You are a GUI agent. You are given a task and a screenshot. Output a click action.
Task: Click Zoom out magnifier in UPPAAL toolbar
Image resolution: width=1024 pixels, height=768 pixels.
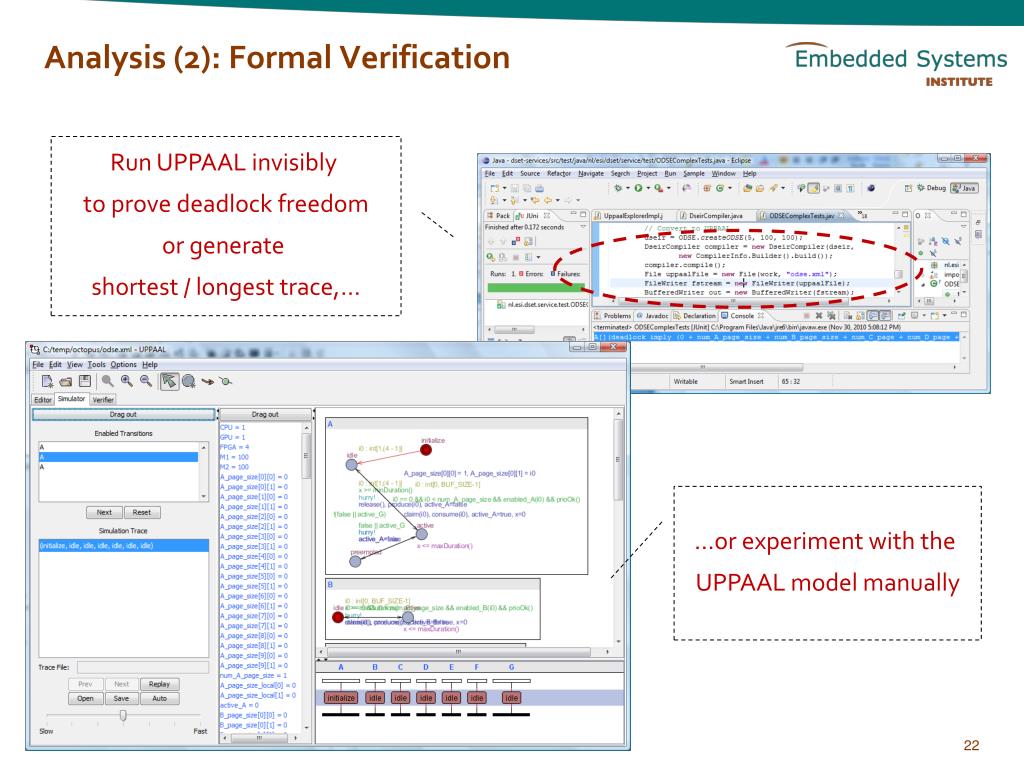[146, 381]
